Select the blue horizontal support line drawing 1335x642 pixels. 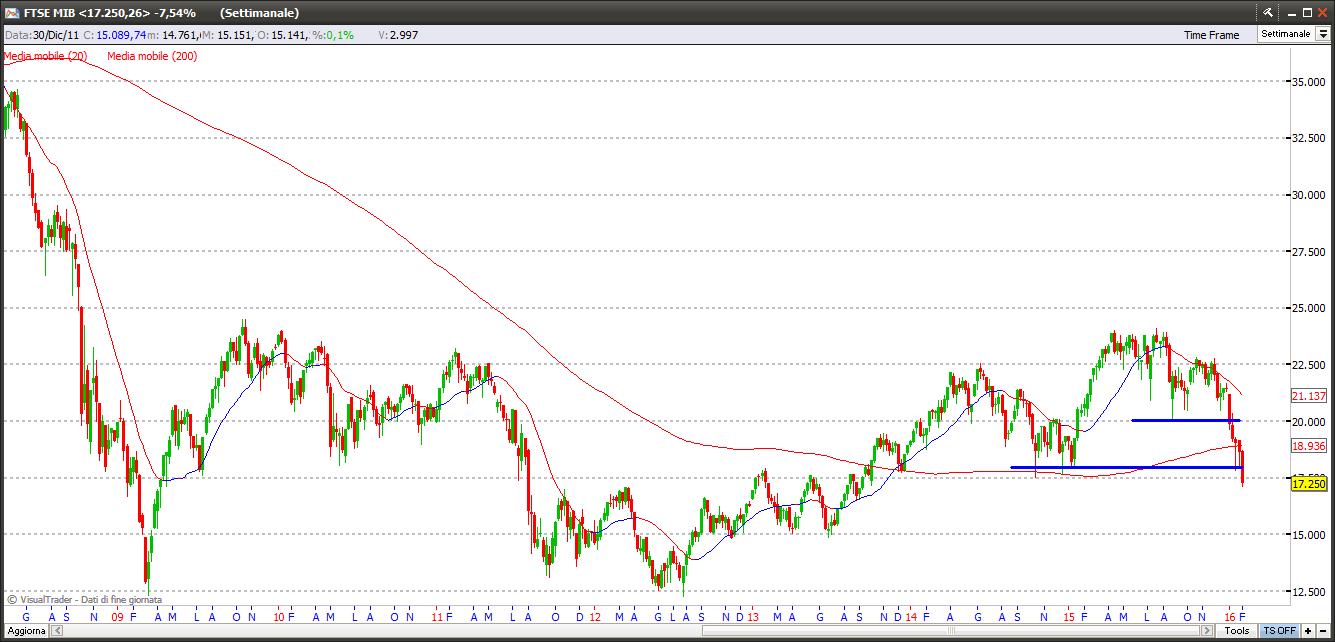pos(1120,467)
